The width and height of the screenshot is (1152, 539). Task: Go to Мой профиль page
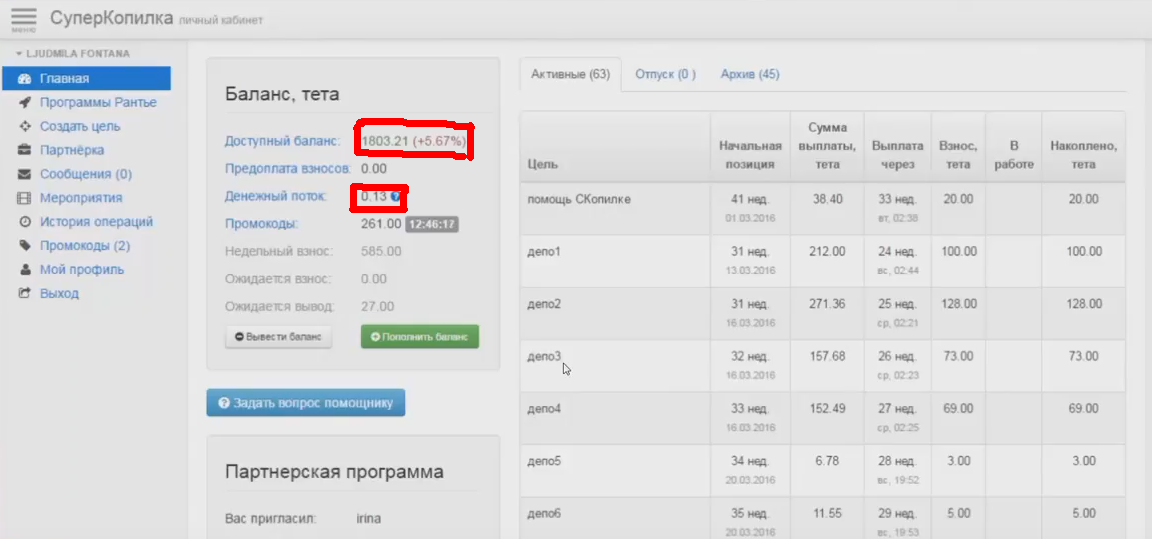click(82, 270)
